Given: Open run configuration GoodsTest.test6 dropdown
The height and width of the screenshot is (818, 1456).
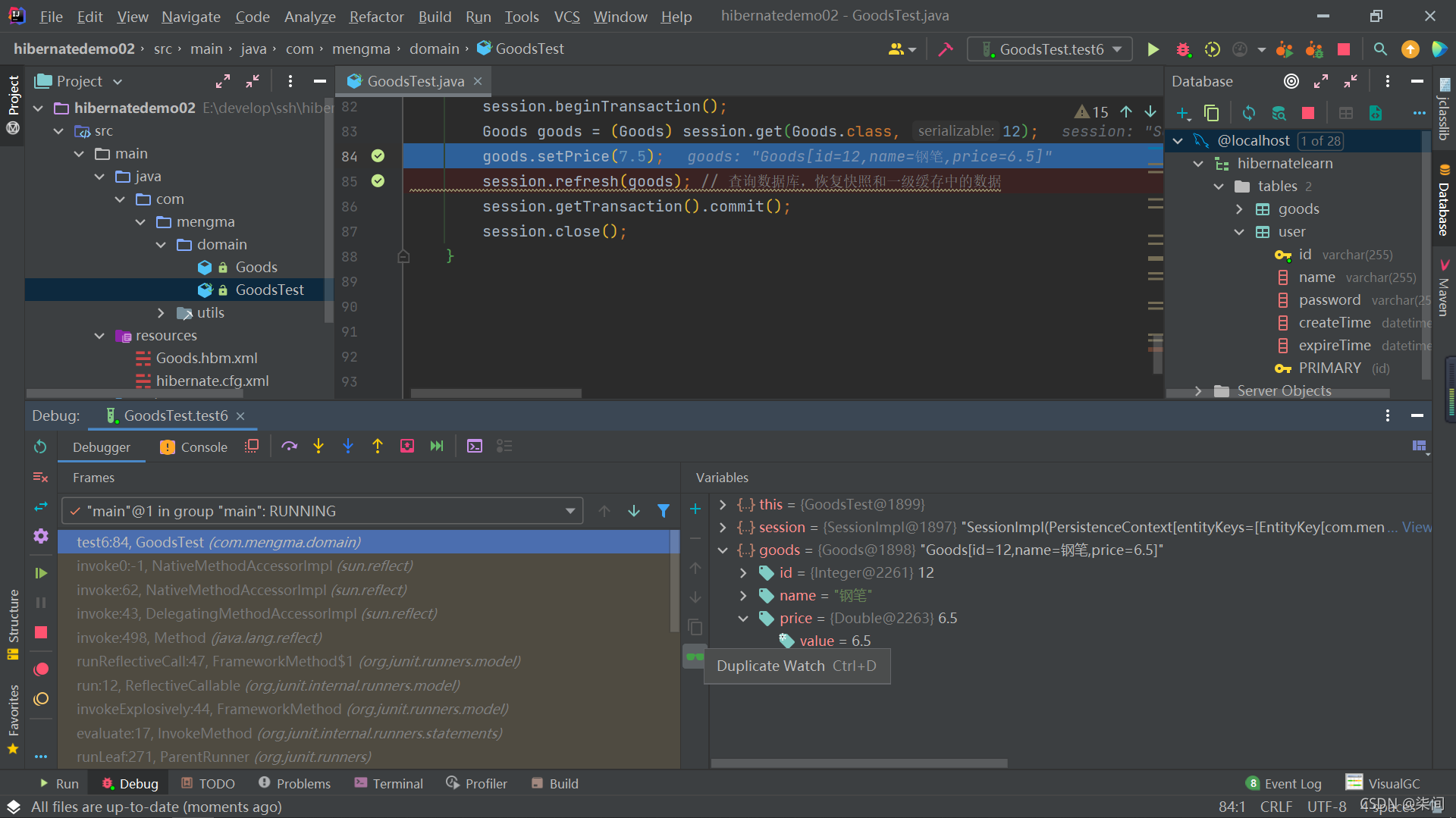Looking at the screenshot, I should tap(1050, 49).
